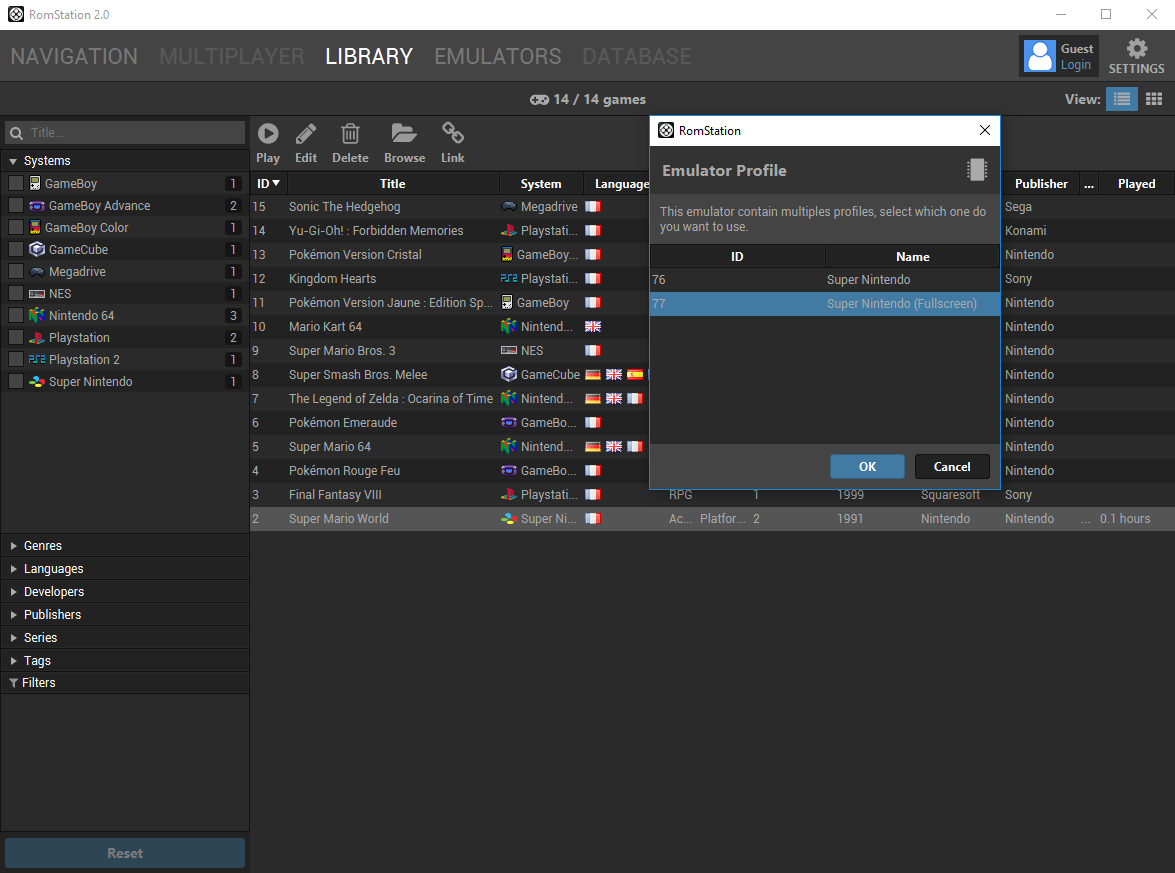Expand the Languages filter section
The height and width of the screenshot is (873, 1175).
pos(13,569)
